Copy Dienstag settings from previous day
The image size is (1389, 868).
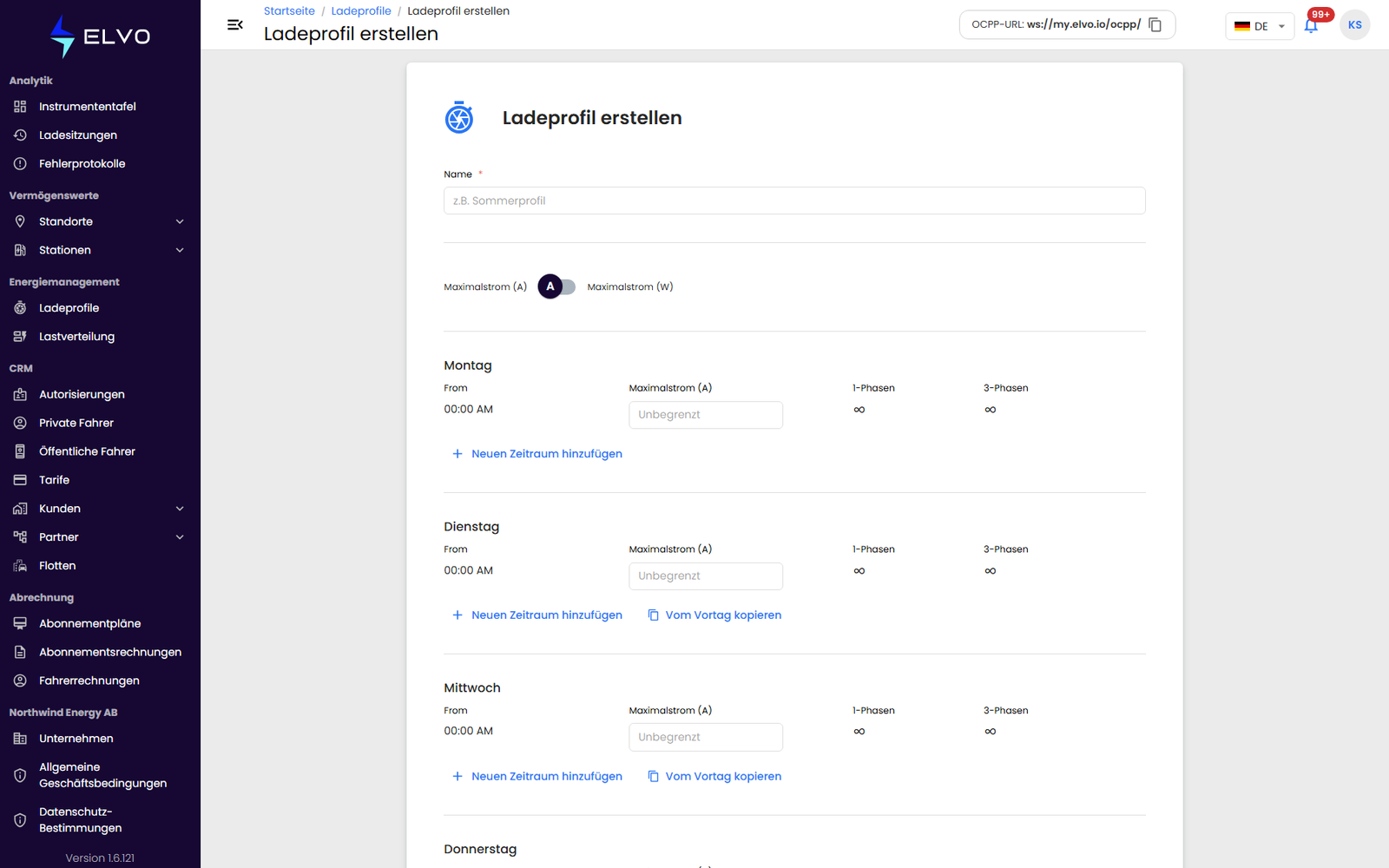coord(714,615)
